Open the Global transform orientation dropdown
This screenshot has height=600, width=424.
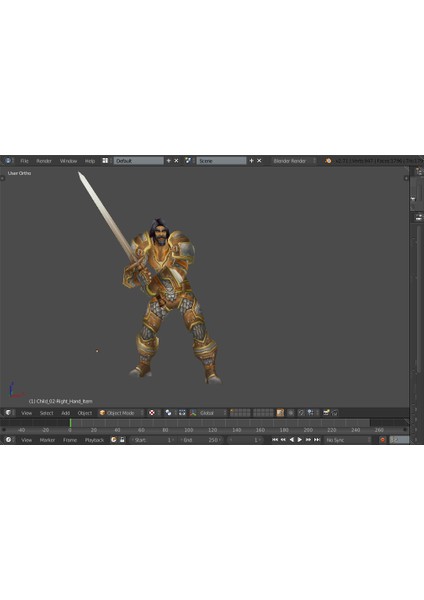tap(212, 413)
